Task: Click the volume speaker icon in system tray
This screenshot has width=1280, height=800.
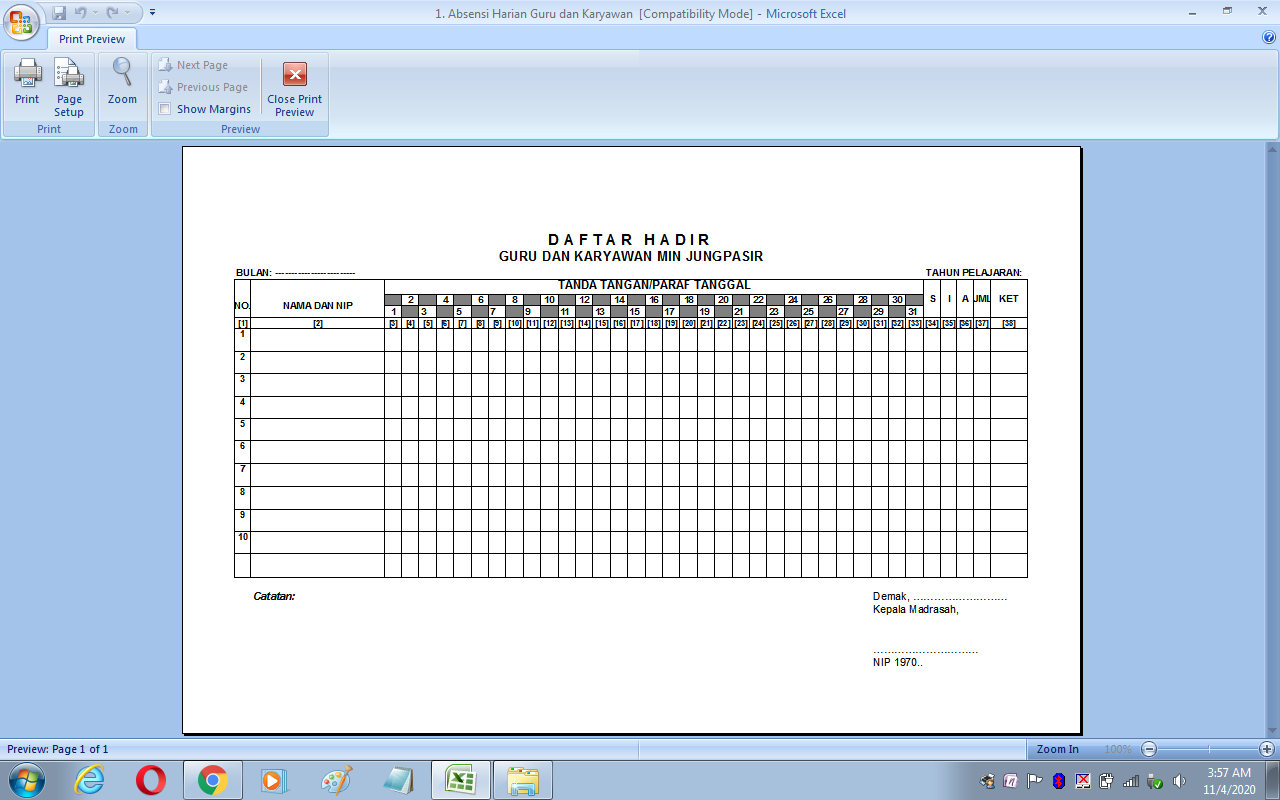Action: 1179,781
